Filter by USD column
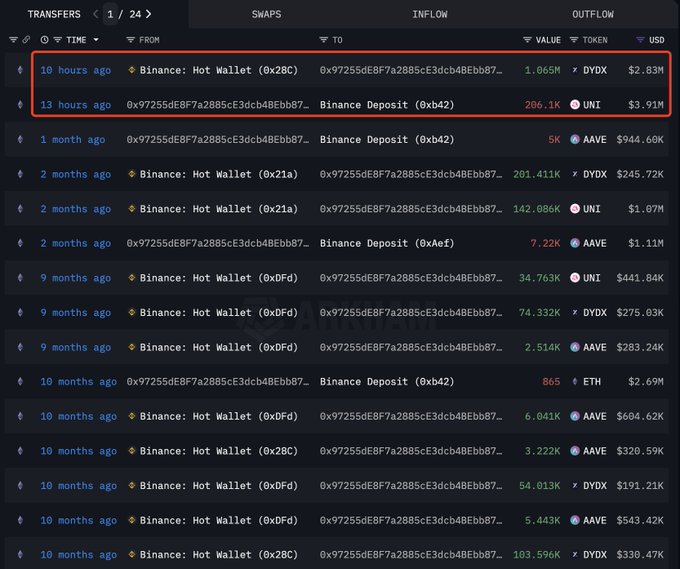The image size is (680, 569). 640,40
